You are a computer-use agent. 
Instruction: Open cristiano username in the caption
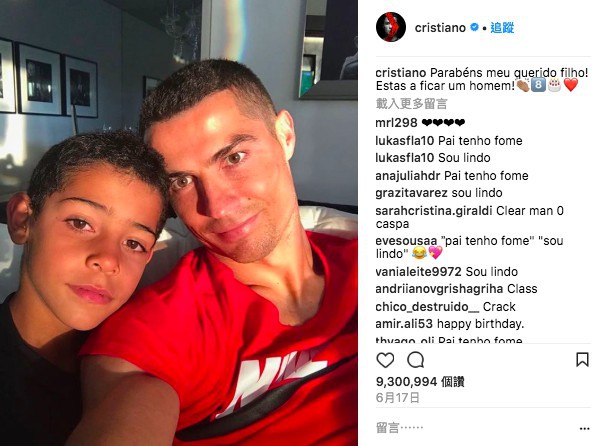tap(401, 73)
